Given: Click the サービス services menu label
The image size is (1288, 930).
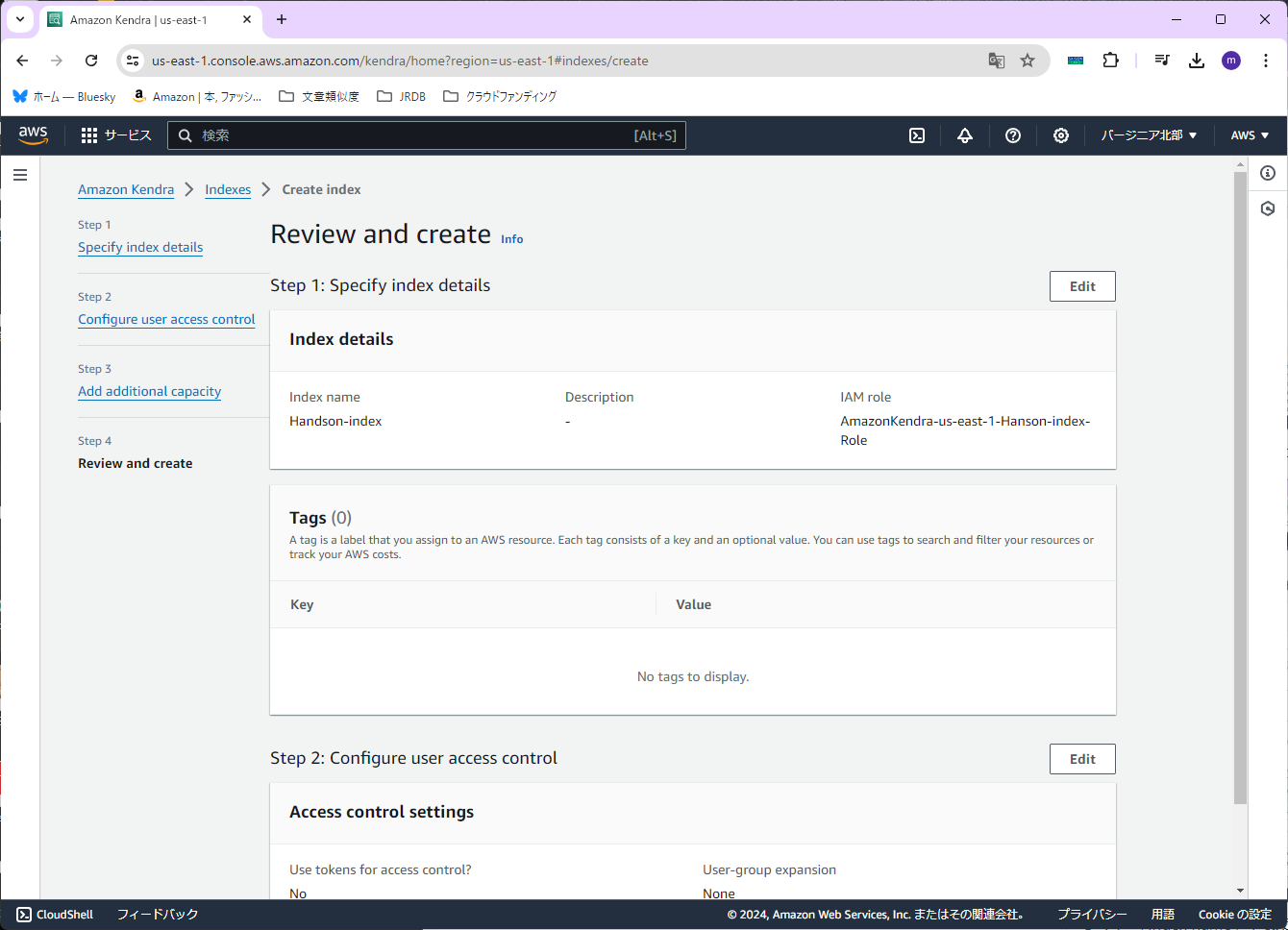Looking at the screenshot, I should point(128,135).
